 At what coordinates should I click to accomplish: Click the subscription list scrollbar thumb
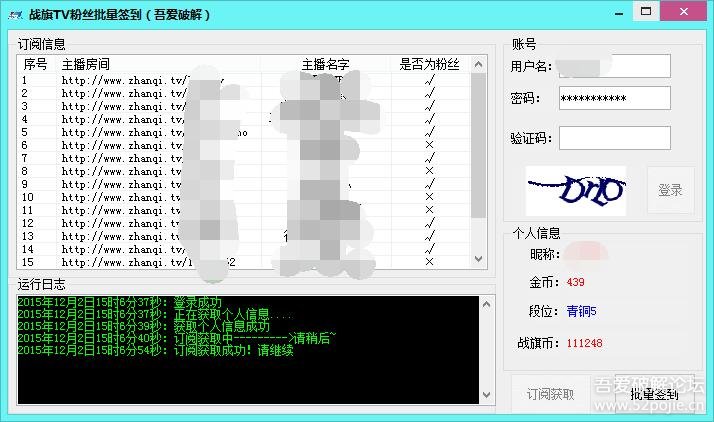pyautogui.click(x=478, y=145)
